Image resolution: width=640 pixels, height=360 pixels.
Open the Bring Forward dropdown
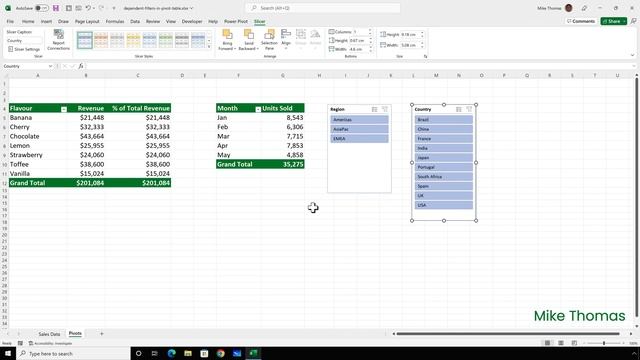pyautogui.click(x=227, y=49)
